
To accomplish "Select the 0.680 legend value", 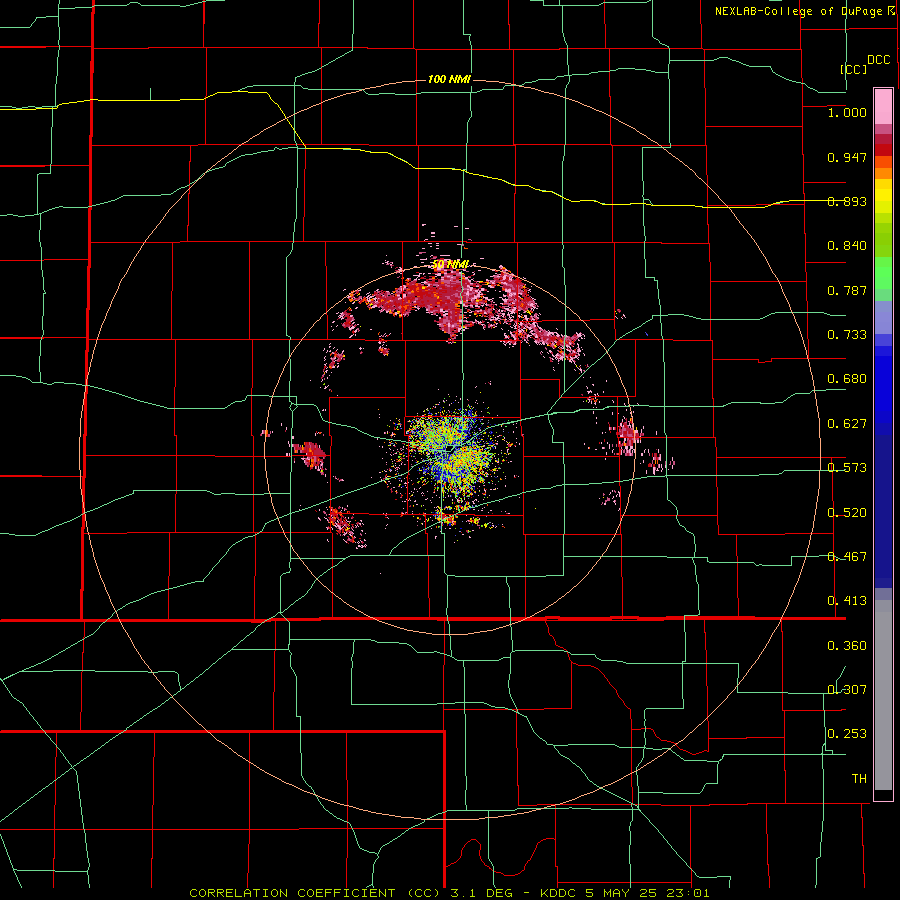I will 847,379.
